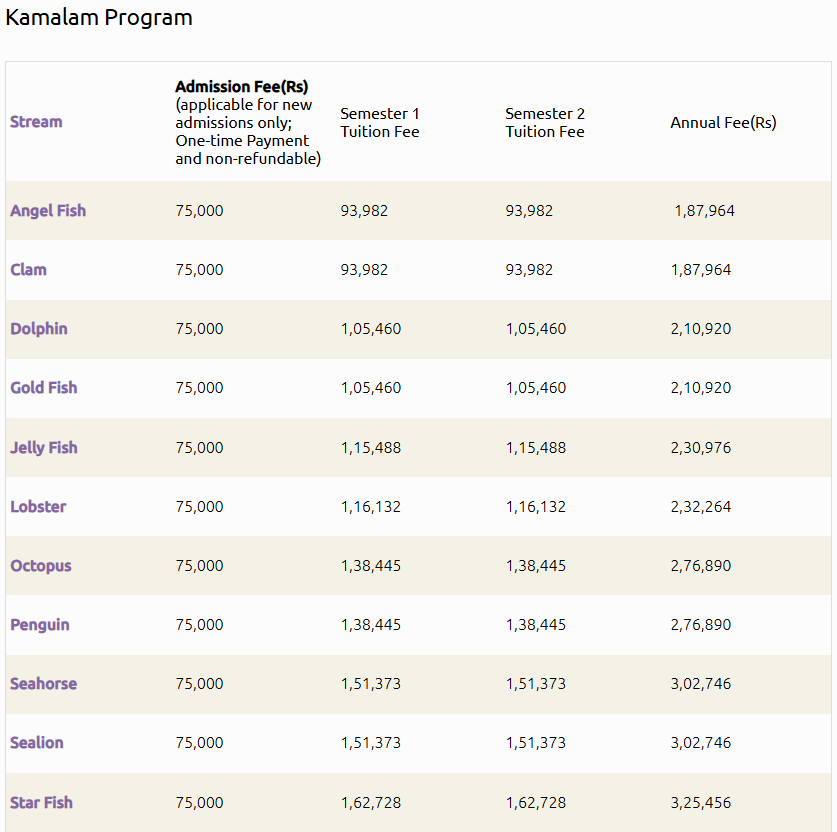Select the Semester 2 Tuition Fee header
The height and width of the screenshot is (832, 837).
click(545, 123)
